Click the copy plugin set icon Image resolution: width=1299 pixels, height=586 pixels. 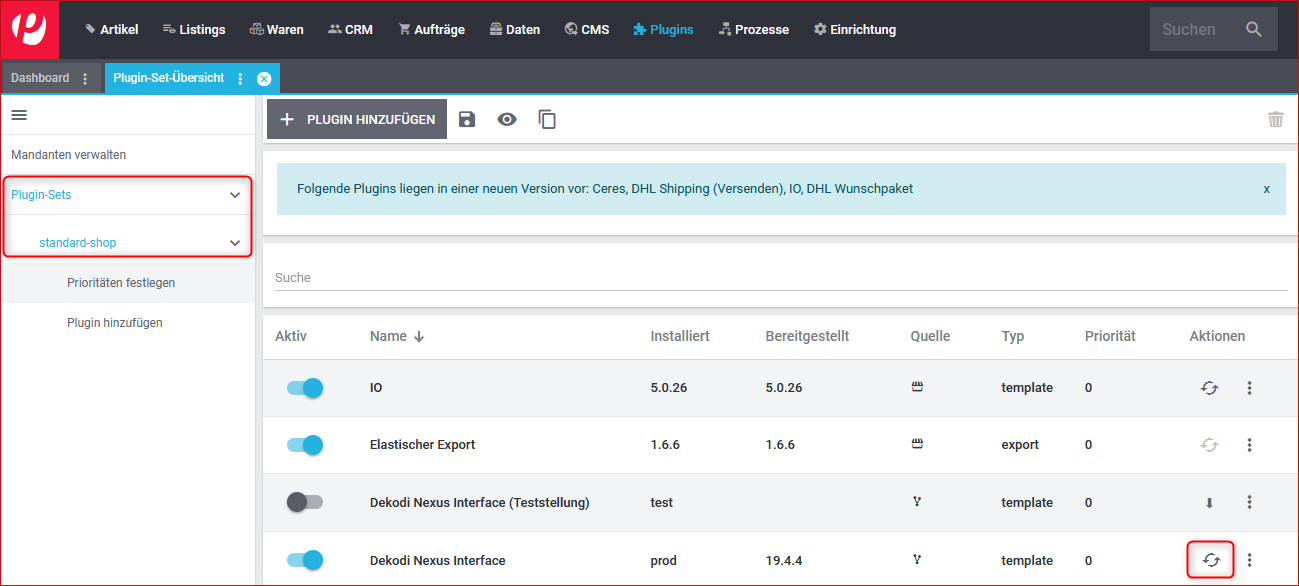(x=547, y=119)
